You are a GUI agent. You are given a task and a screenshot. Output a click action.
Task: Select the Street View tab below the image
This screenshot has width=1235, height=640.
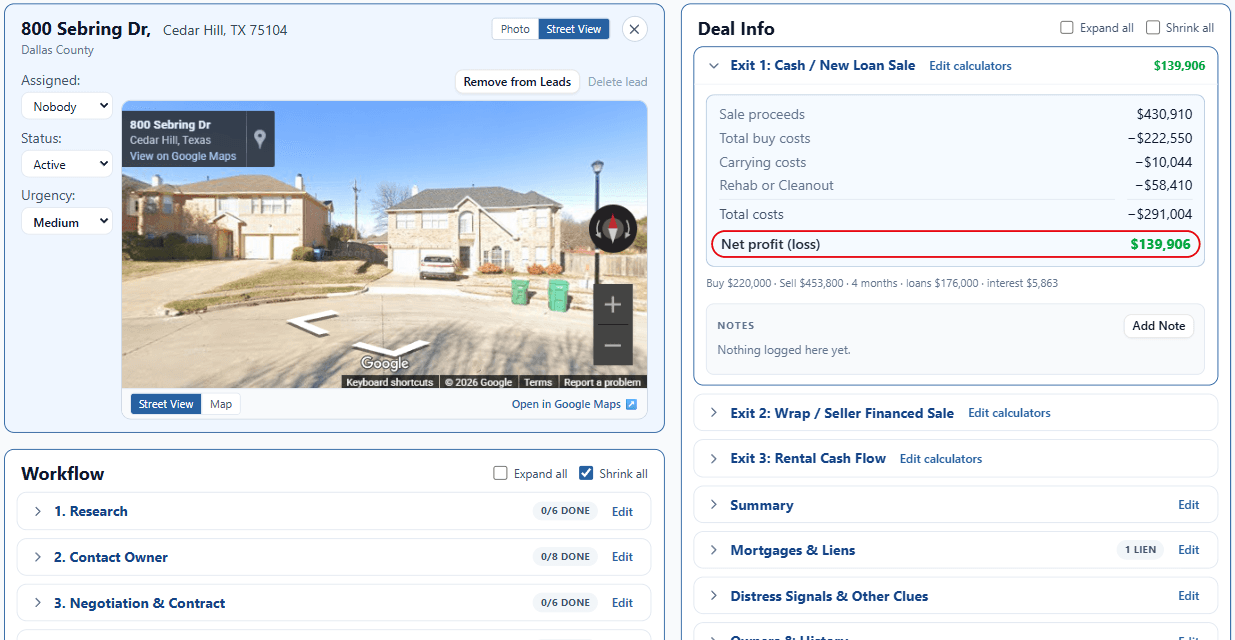tap(166, 404)
